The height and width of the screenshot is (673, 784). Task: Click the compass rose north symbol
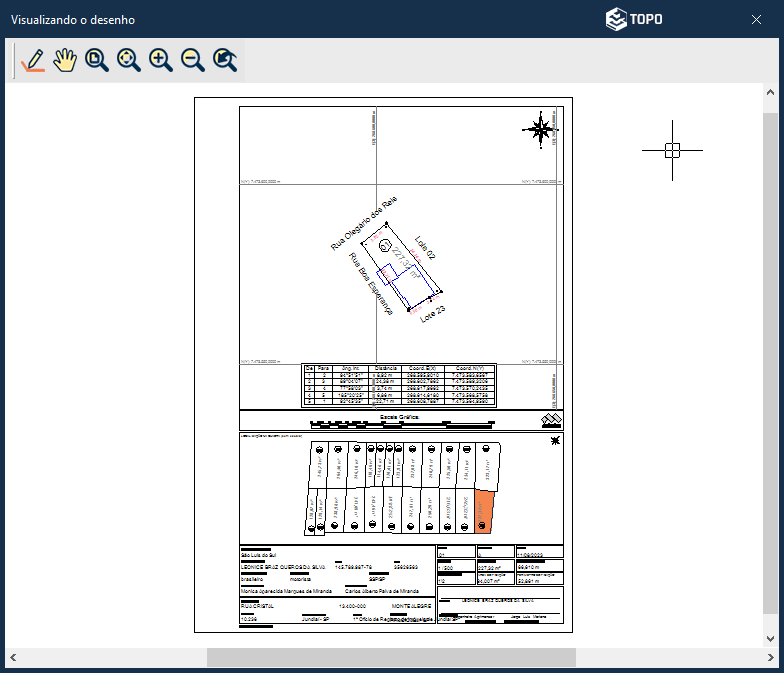pos(540,129)
